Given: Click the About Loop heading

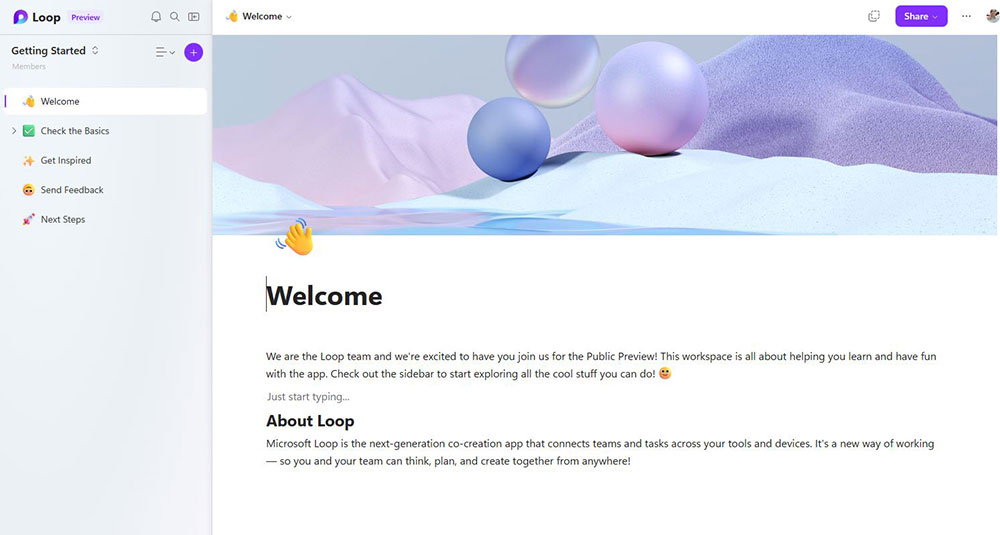Looking at the screenshot, I should point(310,421).
